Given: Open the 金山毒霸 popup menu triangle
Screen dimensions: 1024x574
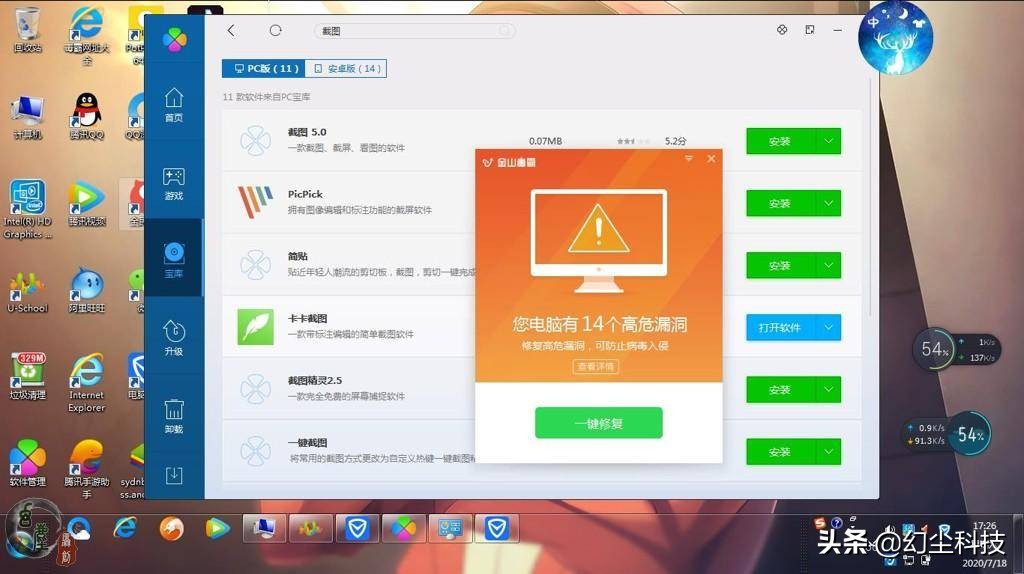Looking at the screenshot, I should click(x=688, y=159).
